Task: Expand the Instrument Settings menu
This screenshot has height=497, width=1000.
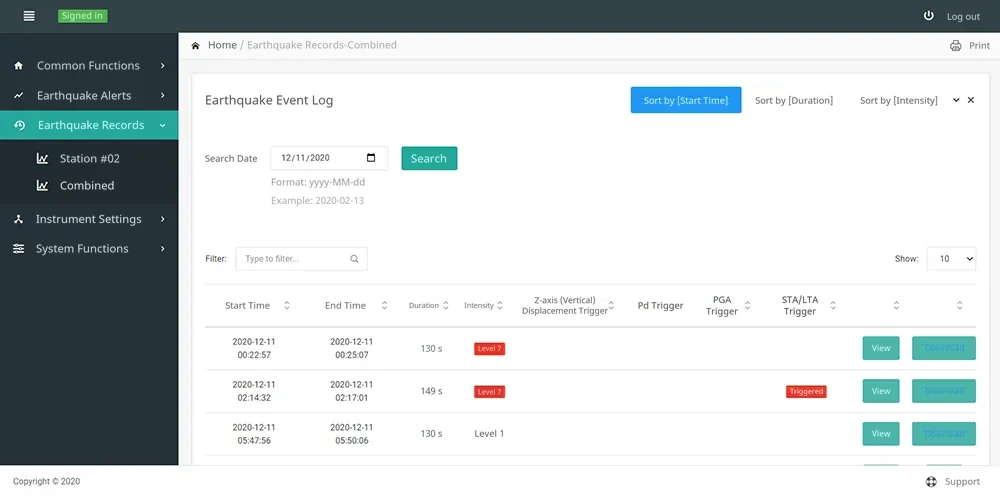Action: click(163, 219)
